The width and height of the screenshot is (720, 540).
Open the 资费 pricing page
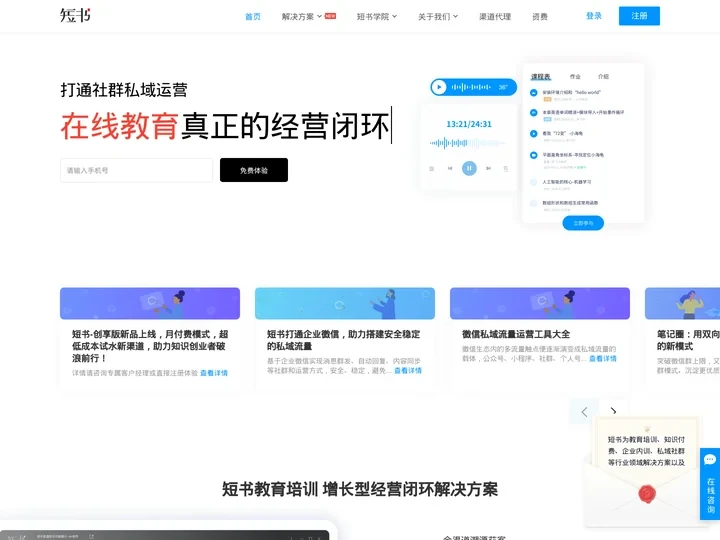pos(540,17)
